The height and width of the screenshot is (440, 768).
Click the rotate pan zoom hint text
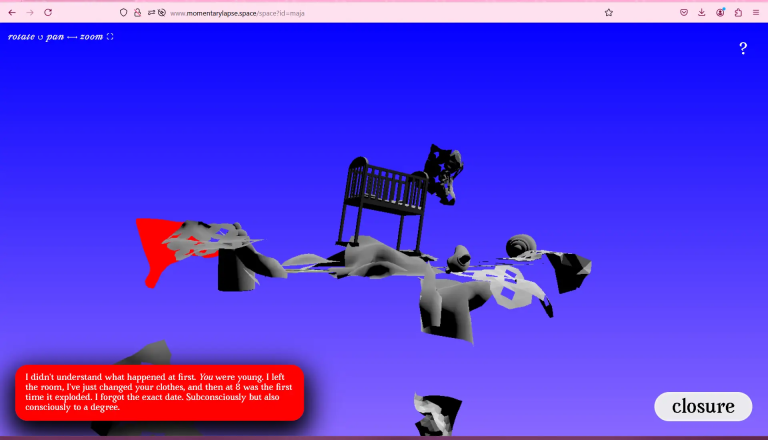61,37
